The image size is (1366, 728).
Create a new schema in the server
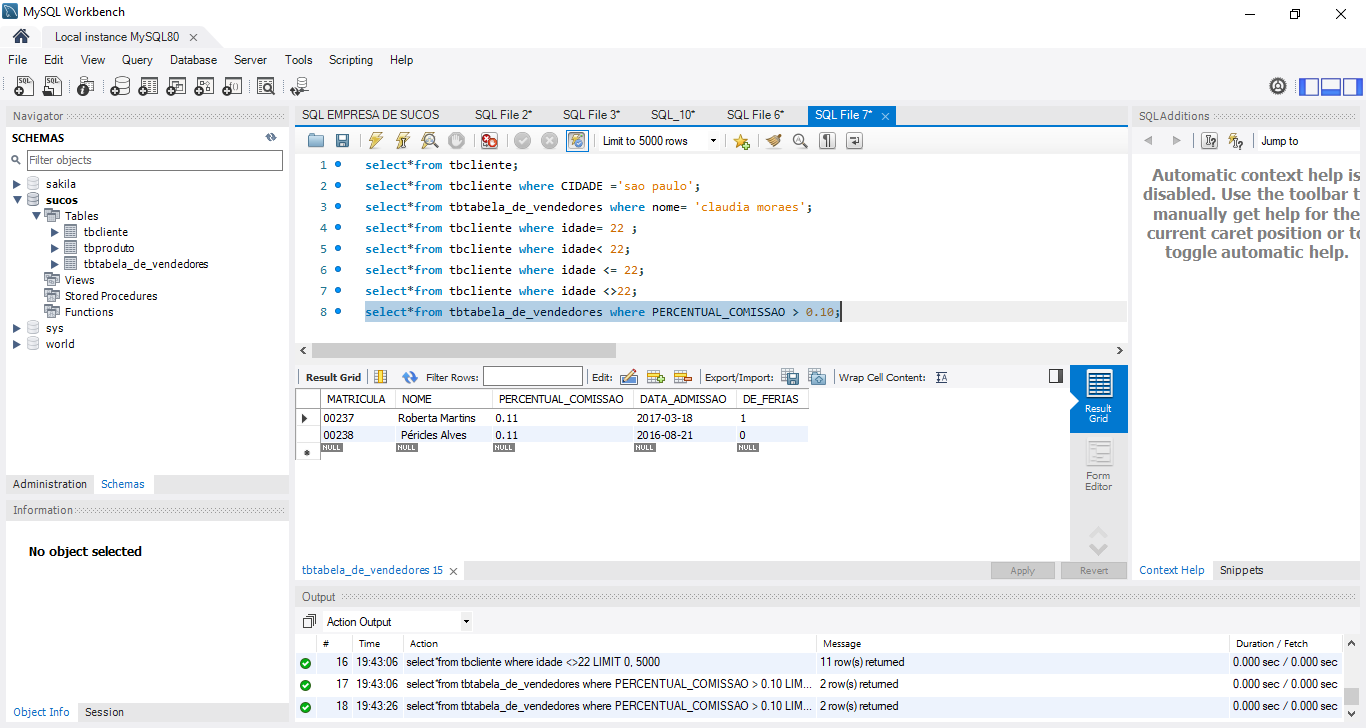coord(120,87)
